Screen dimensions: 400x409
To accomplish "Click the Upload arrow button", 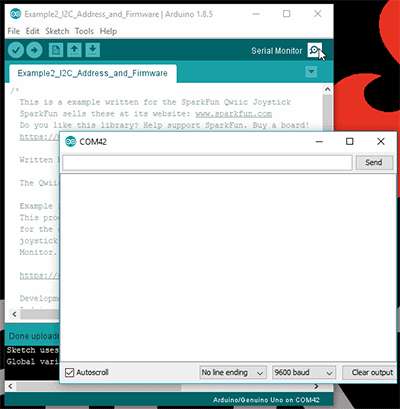I will pos(34,50).
